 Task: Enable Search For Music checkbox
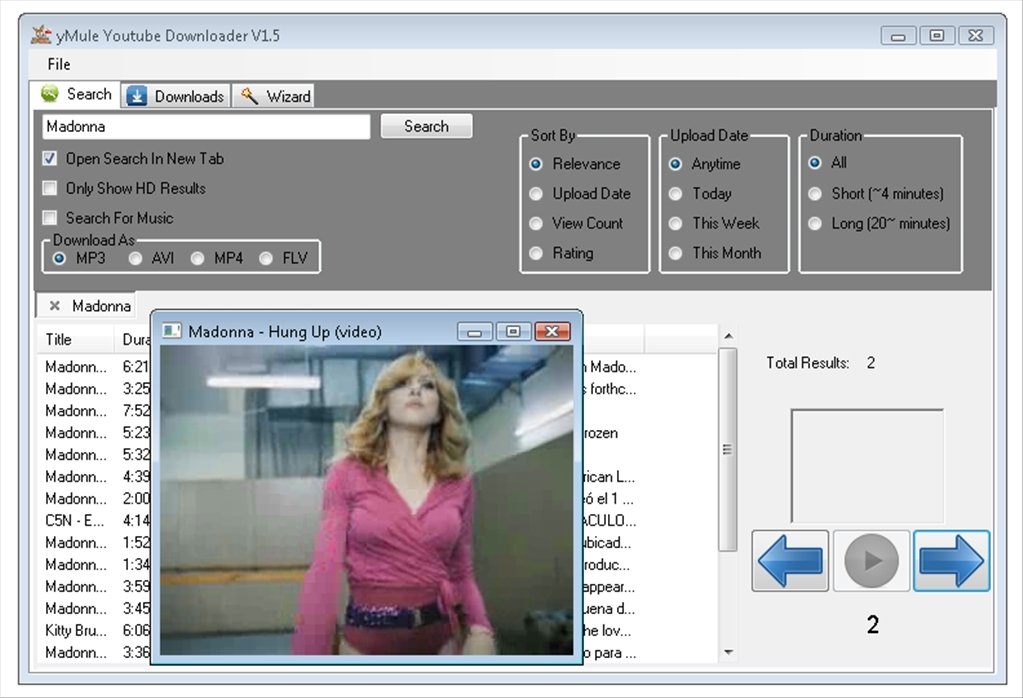point(50,218)
